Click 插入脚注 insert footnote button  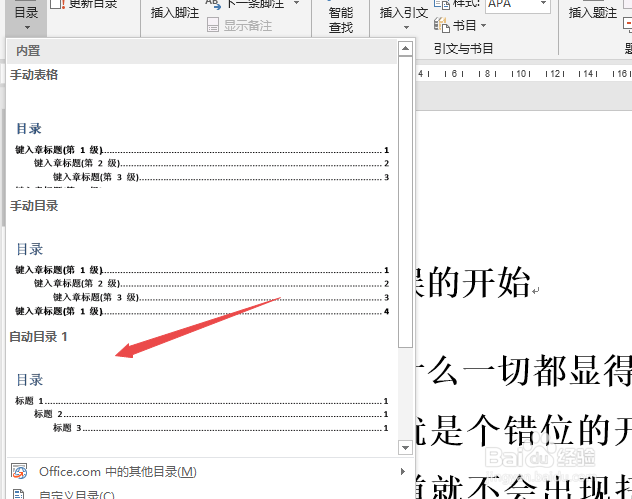click(175, 13)
